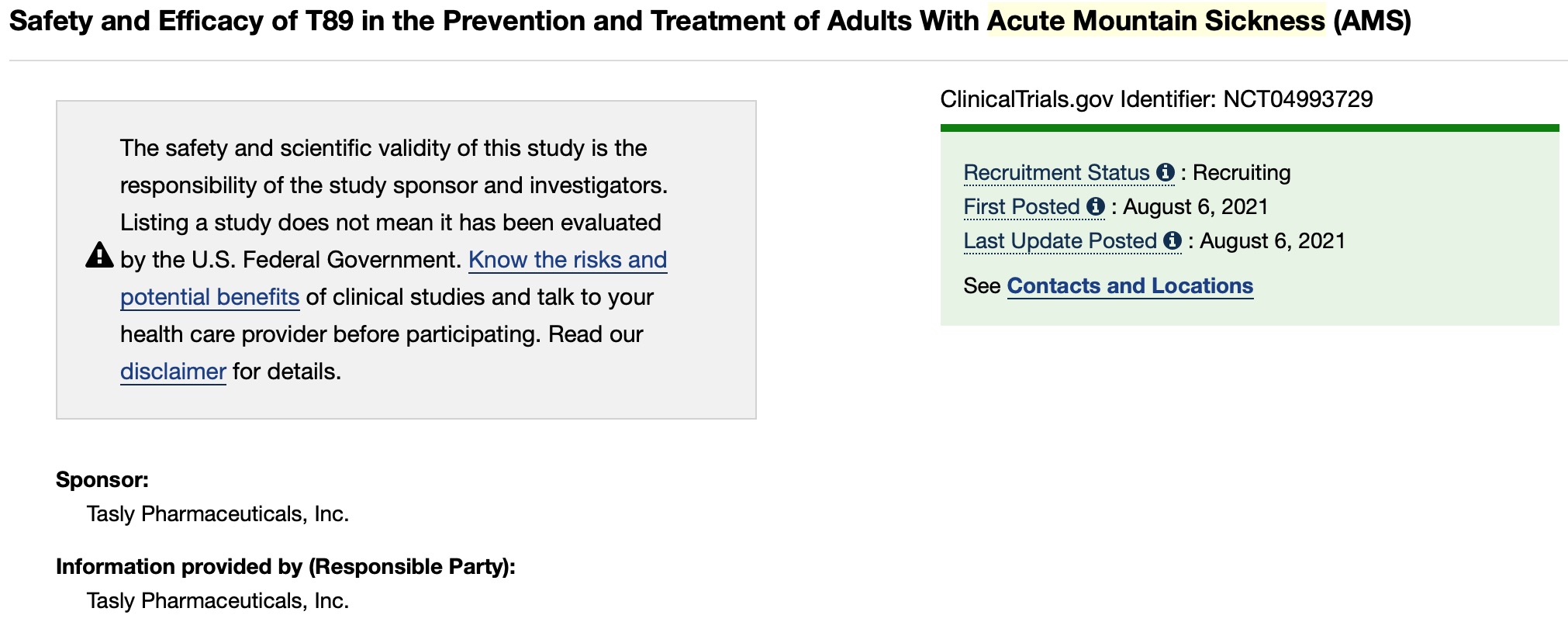Click the NCT04993729 identifier text
The image size is (1568, 622).
point(1297,99)
